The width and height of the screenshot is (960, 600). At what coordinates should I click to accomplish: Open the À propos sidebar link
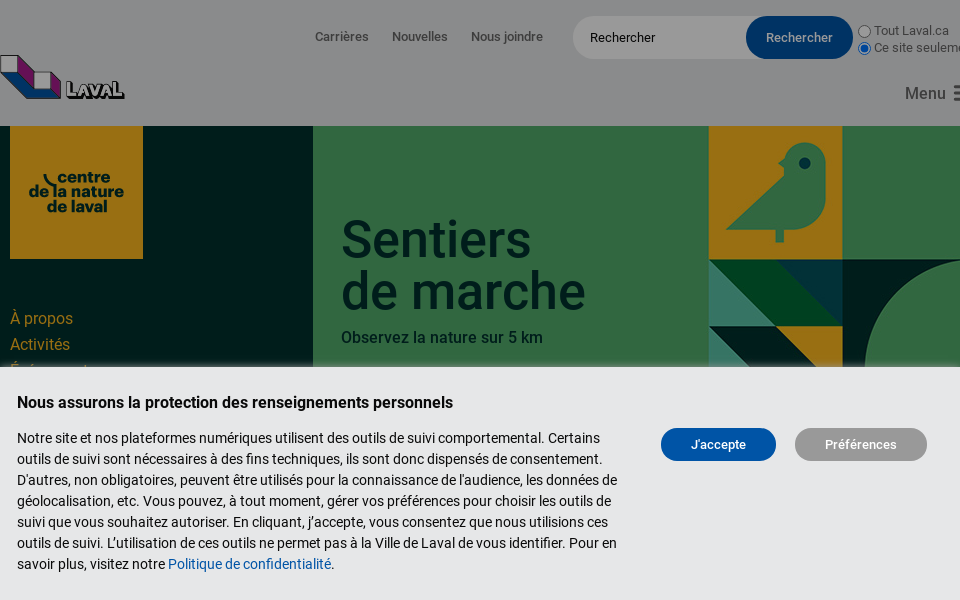tap(42, 318)
